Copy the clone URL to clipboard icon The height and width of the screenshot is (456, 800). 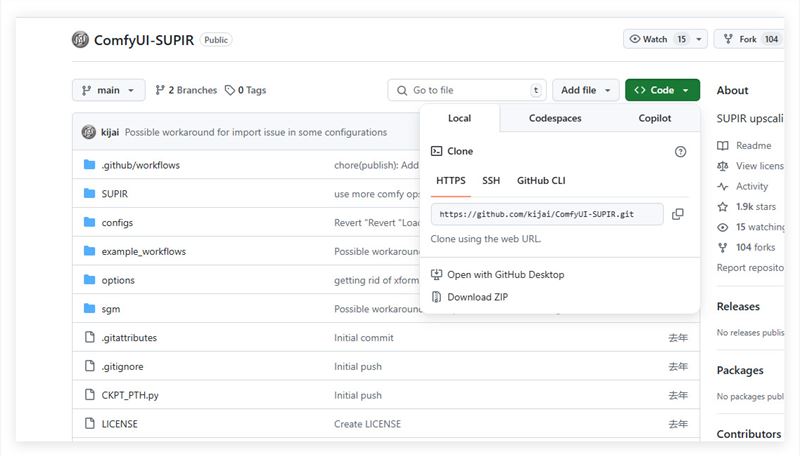(678, 214)
